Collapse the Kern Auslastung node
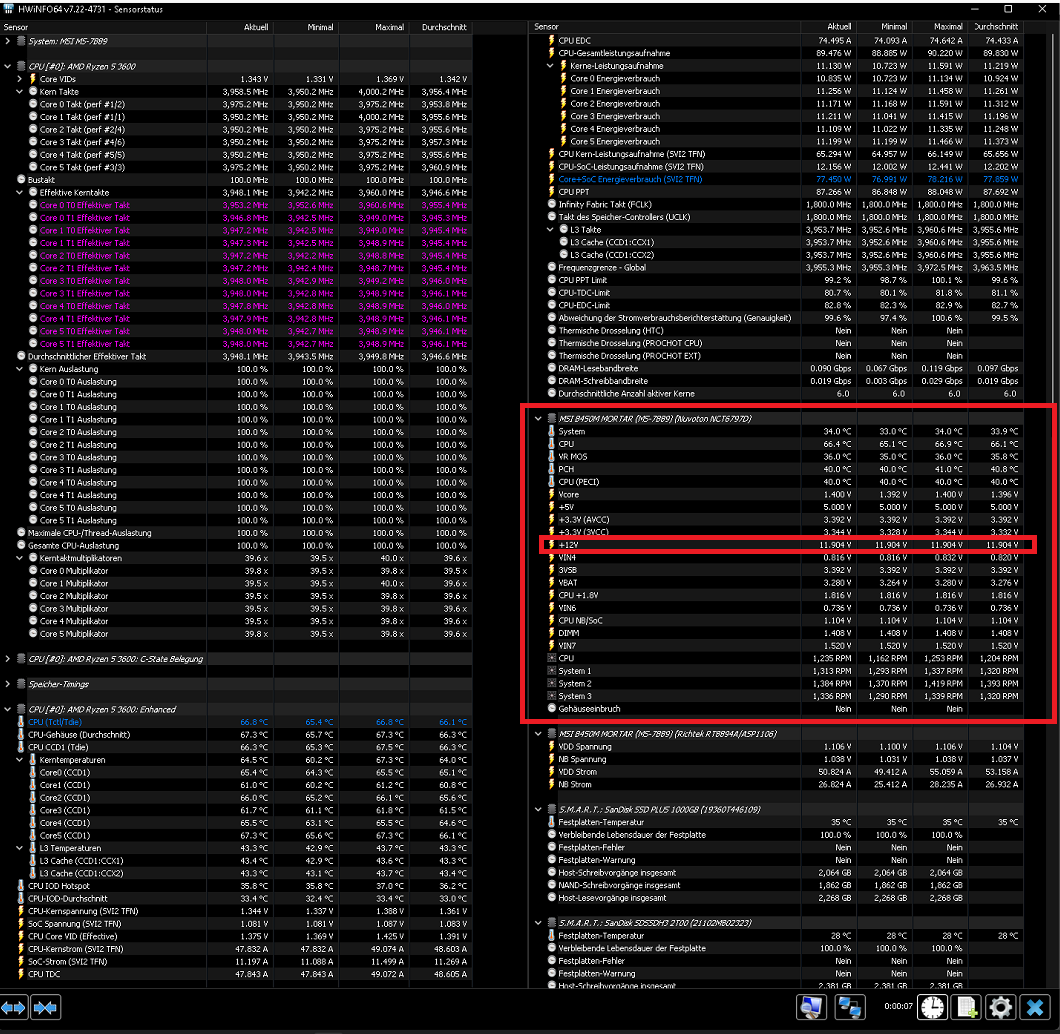1060x1034 pixels. click(x=20, y=369)
